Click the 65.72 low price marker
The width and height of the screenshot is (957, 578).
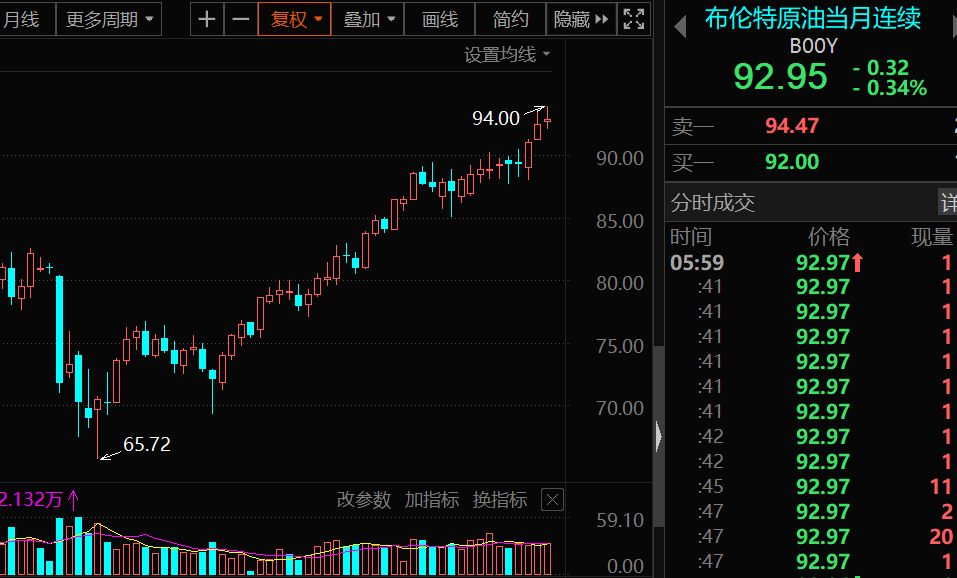pos(146,444)
